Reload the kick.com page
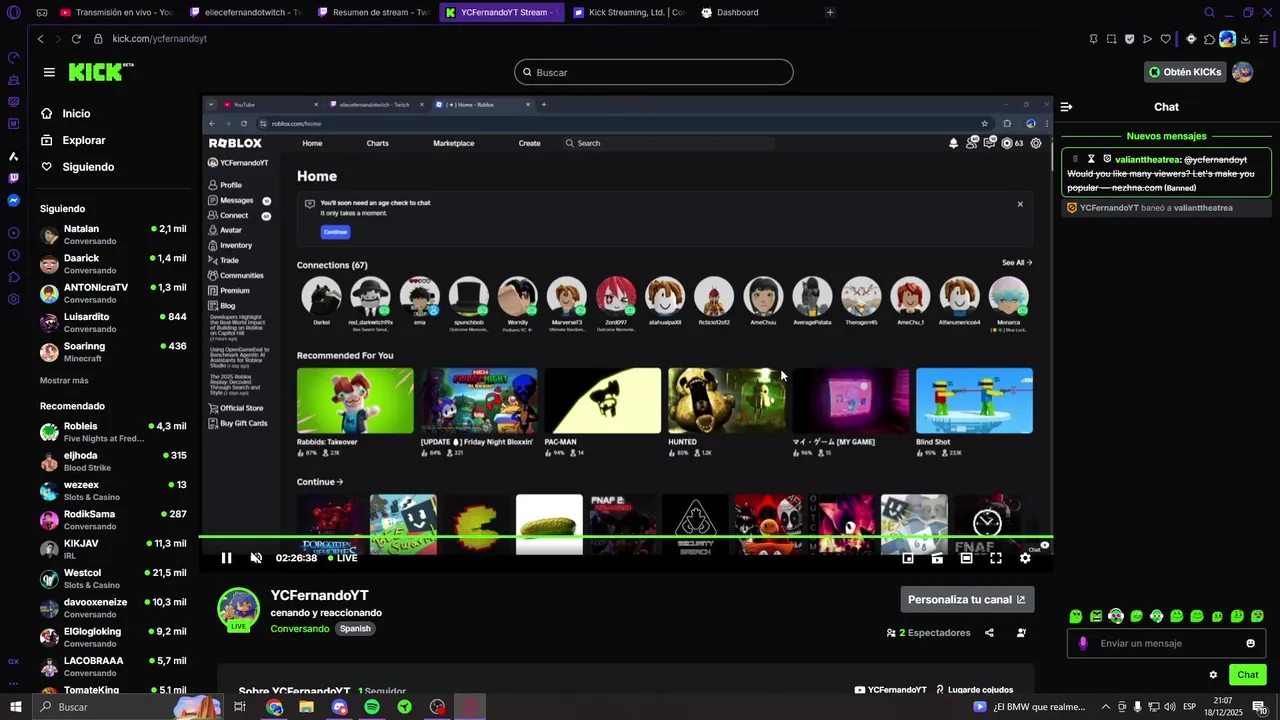This screenshot has width=1280, height=720. click(76, 39)
